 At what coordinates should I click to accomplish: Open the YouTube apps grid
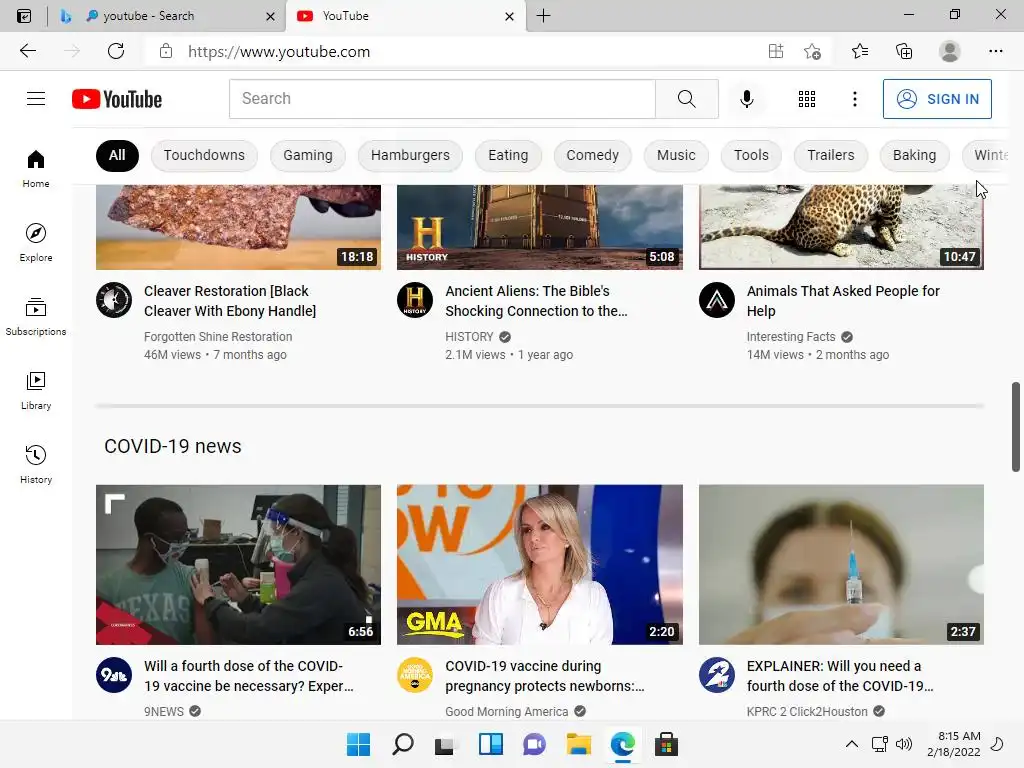[807, 99]
